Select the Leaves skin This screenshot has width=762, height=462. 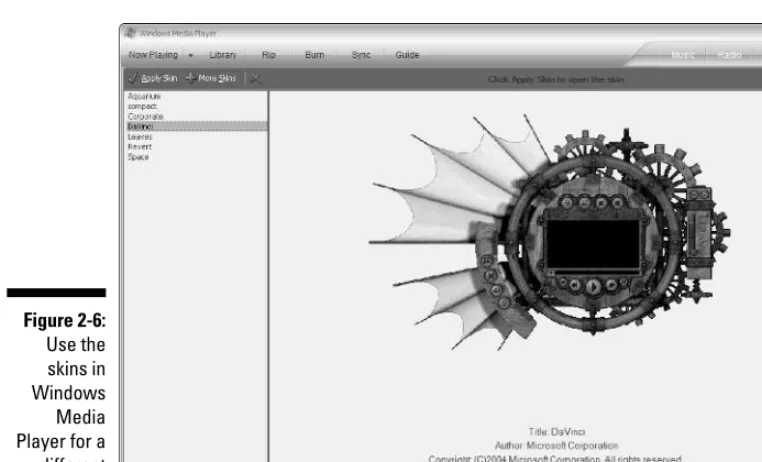[x=140, y=137]
